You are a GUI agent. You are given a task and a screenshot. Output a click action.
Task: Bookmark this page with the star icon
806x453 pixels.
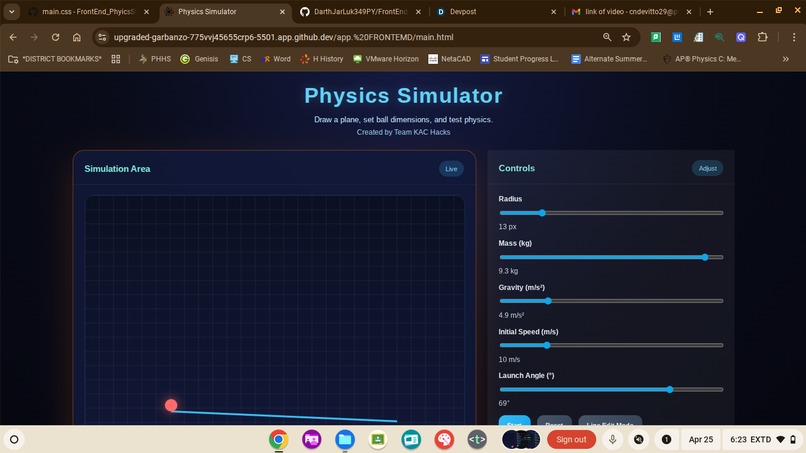626,37
